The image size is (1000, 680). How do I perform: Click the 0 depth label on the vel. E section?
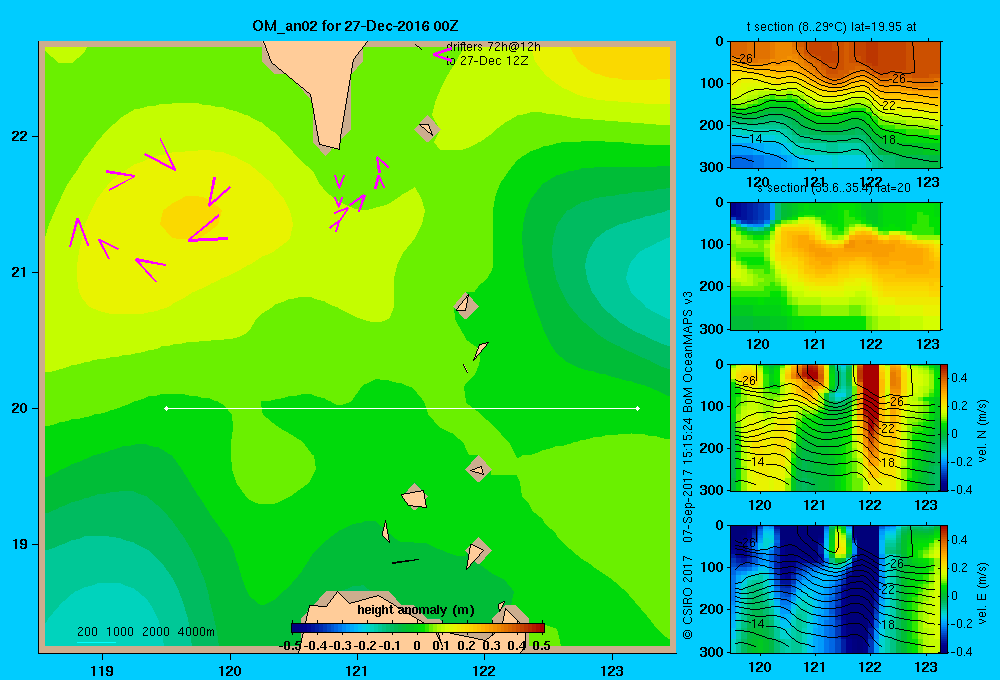point(719,526)
